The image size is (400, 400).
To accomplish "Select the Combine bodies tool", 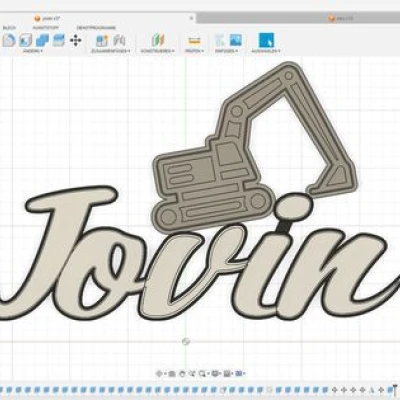I will pos(42,40).
